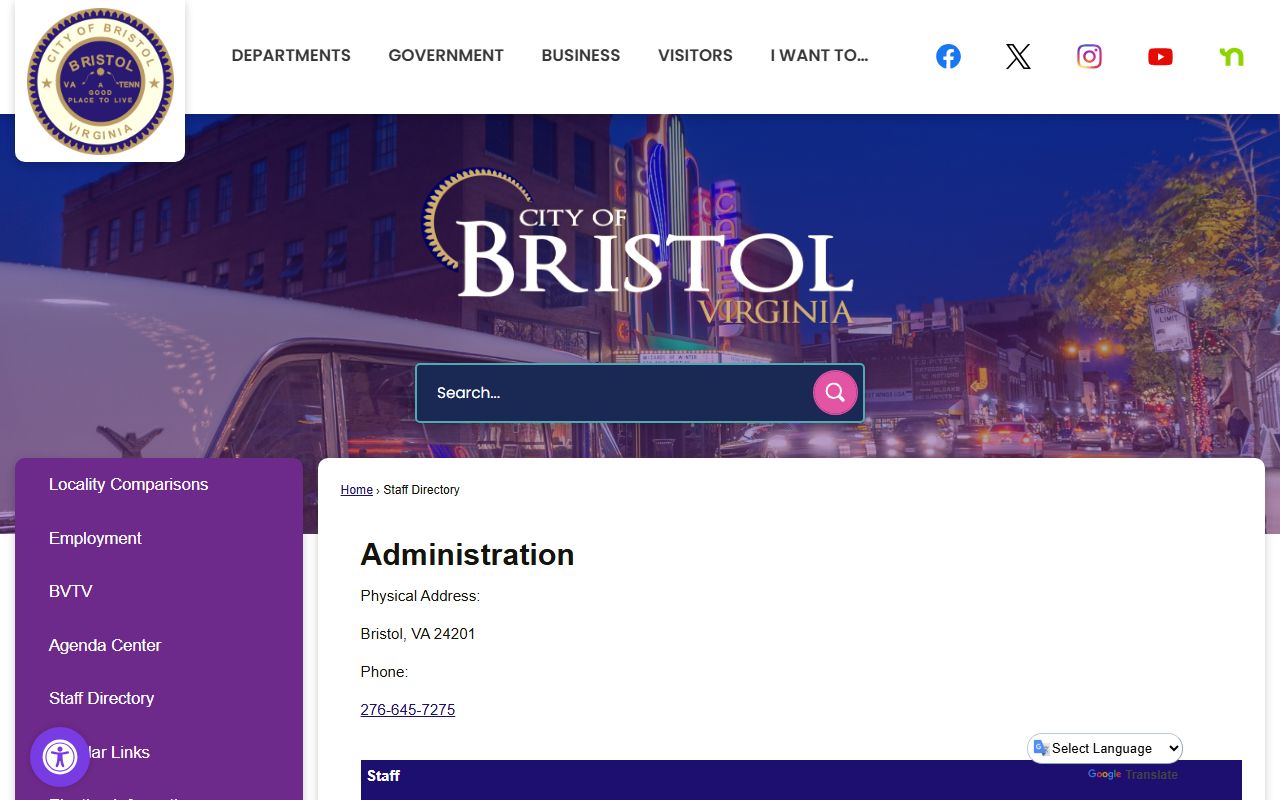The height and width of the screenshot is (800, 1280).
Task: Open the Business menu
Action: [581, 56]
